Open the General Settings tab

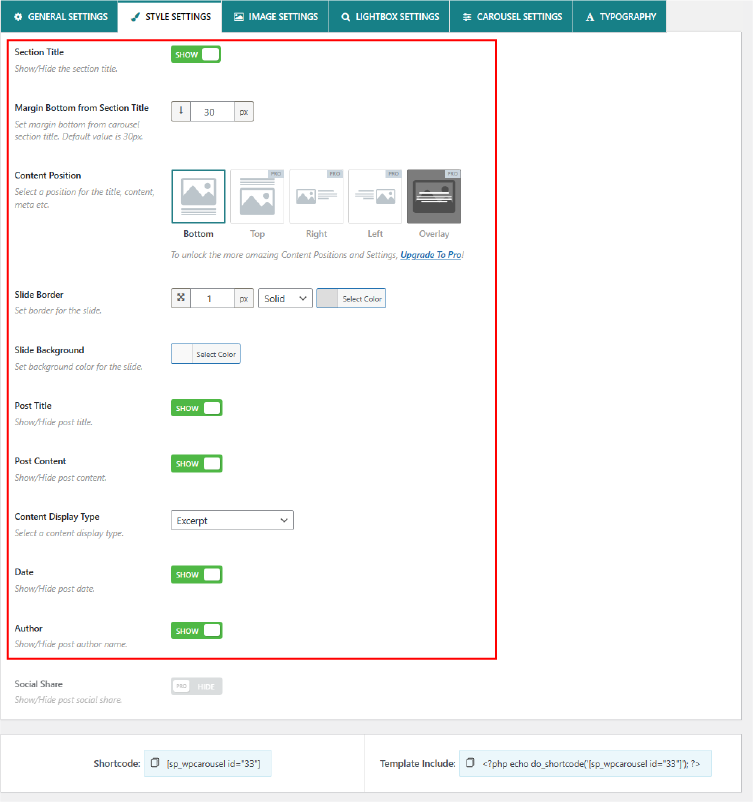59,16
